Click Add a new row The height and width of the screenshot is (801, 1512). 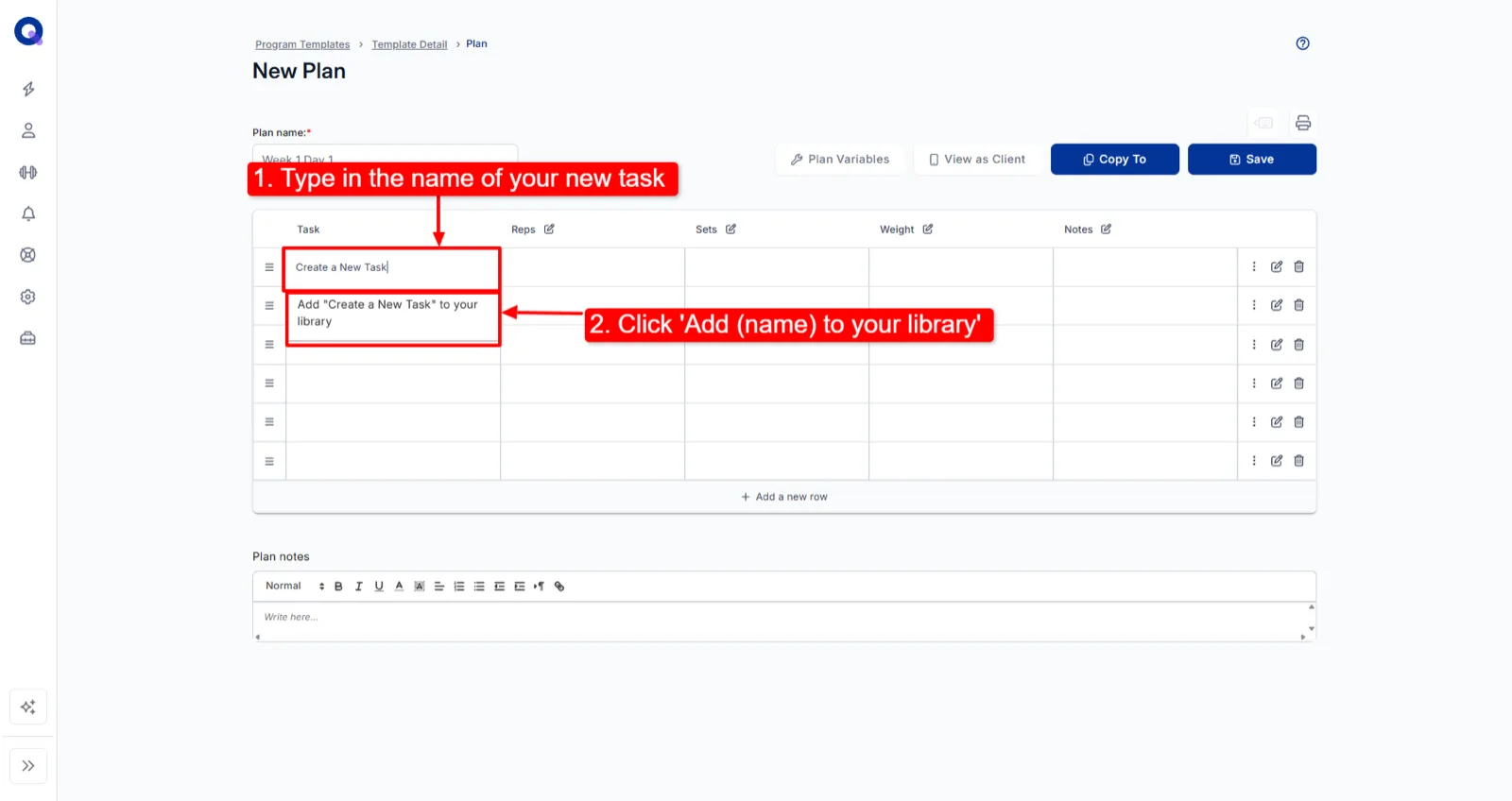pos(784,497)
